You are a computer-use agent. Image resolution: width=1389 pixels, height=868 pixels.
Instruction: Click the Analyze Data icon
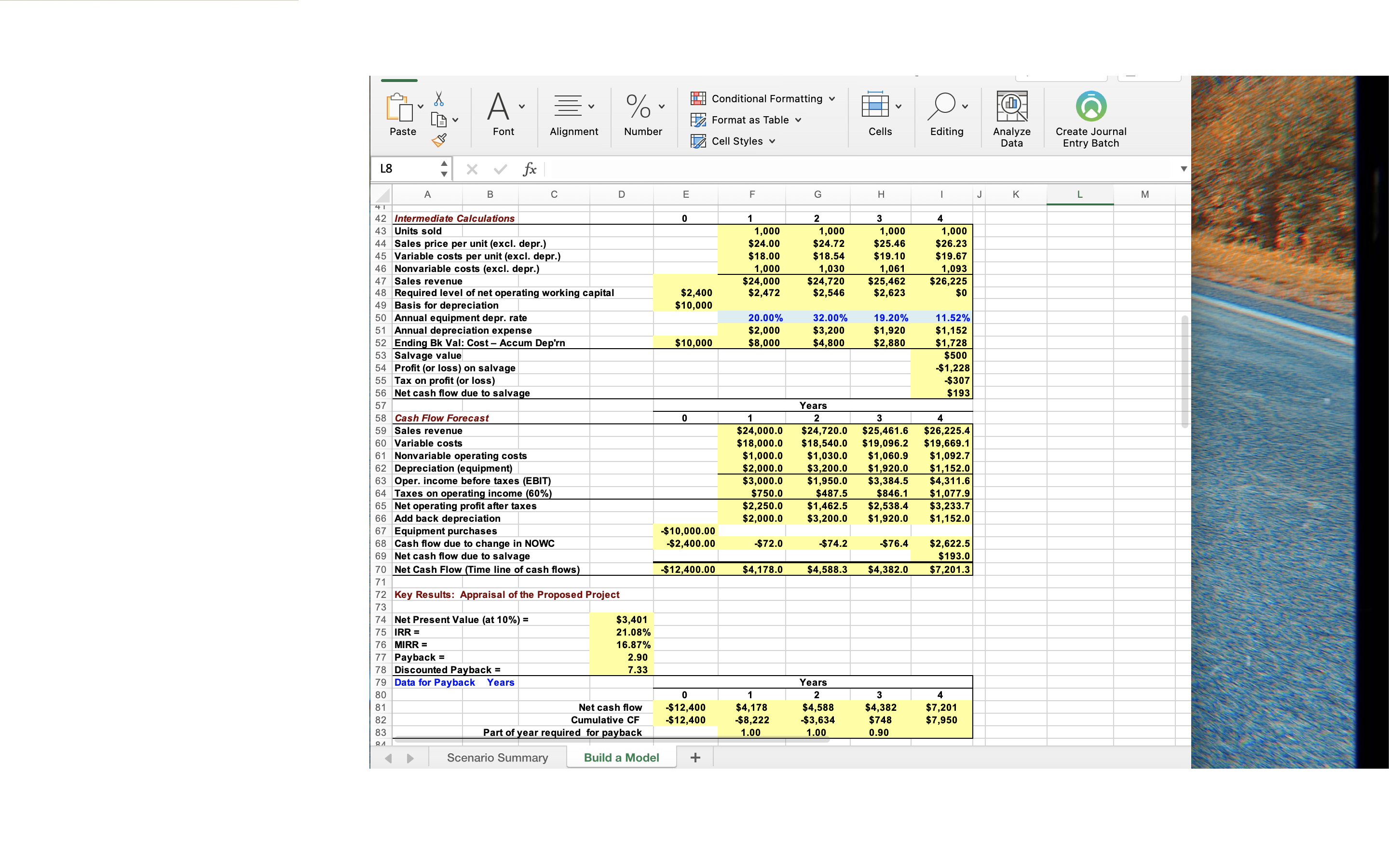pyautogui.click(x=1012, y=106)
